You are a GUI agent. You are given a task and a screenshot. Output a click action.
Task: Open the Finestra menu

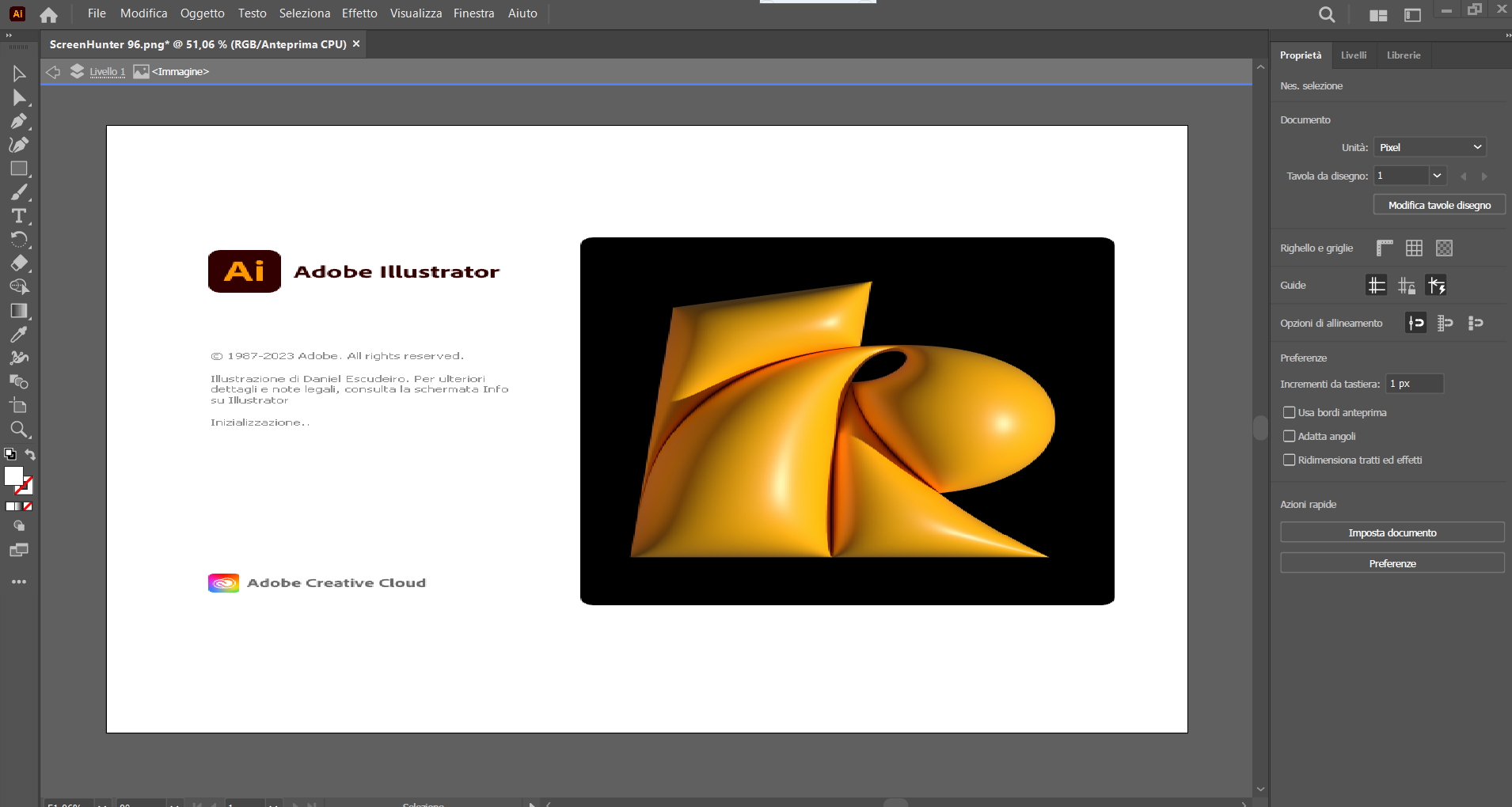point(474,13)
